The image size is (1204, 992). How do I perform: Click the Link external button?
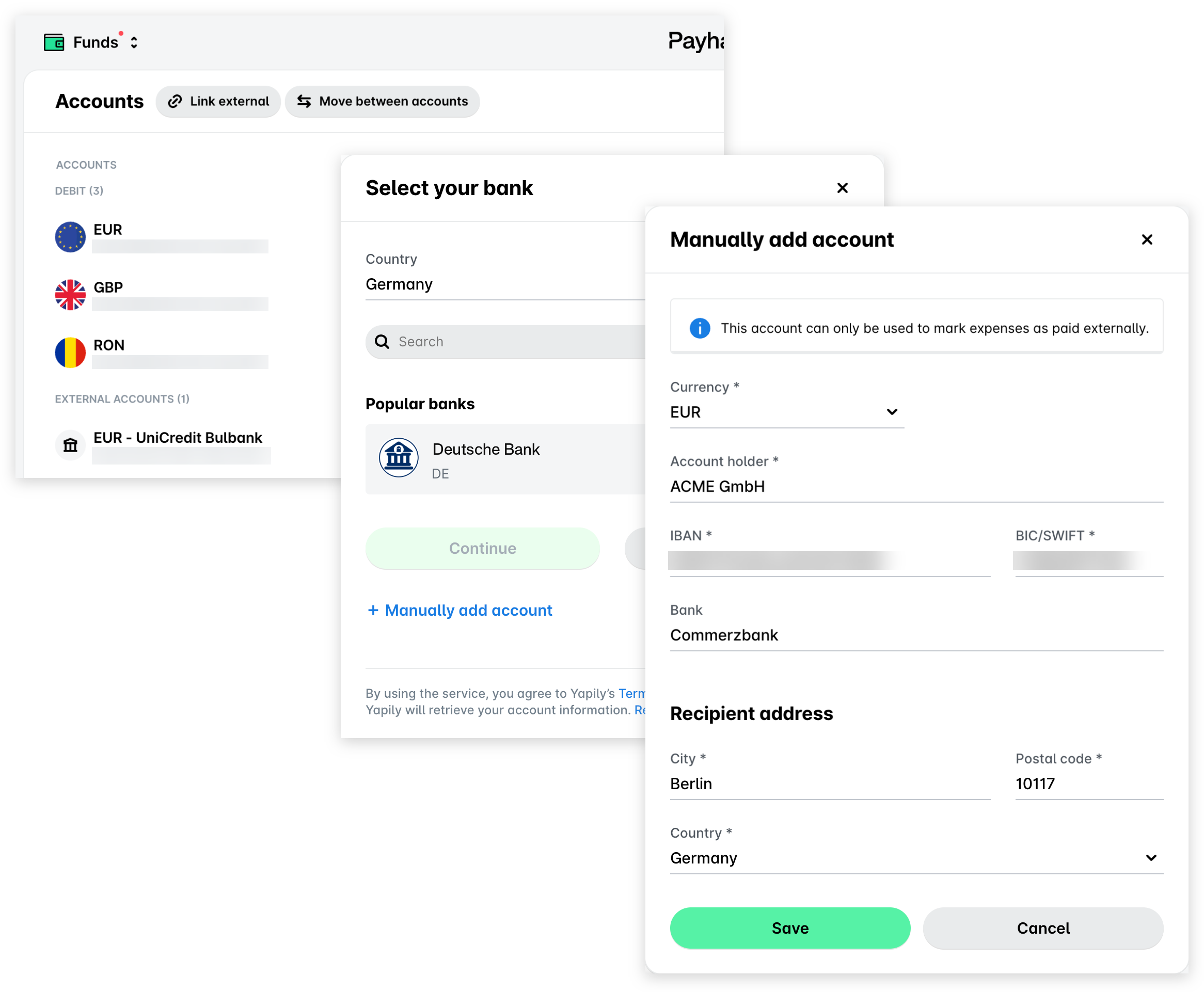tap(218, 101)
